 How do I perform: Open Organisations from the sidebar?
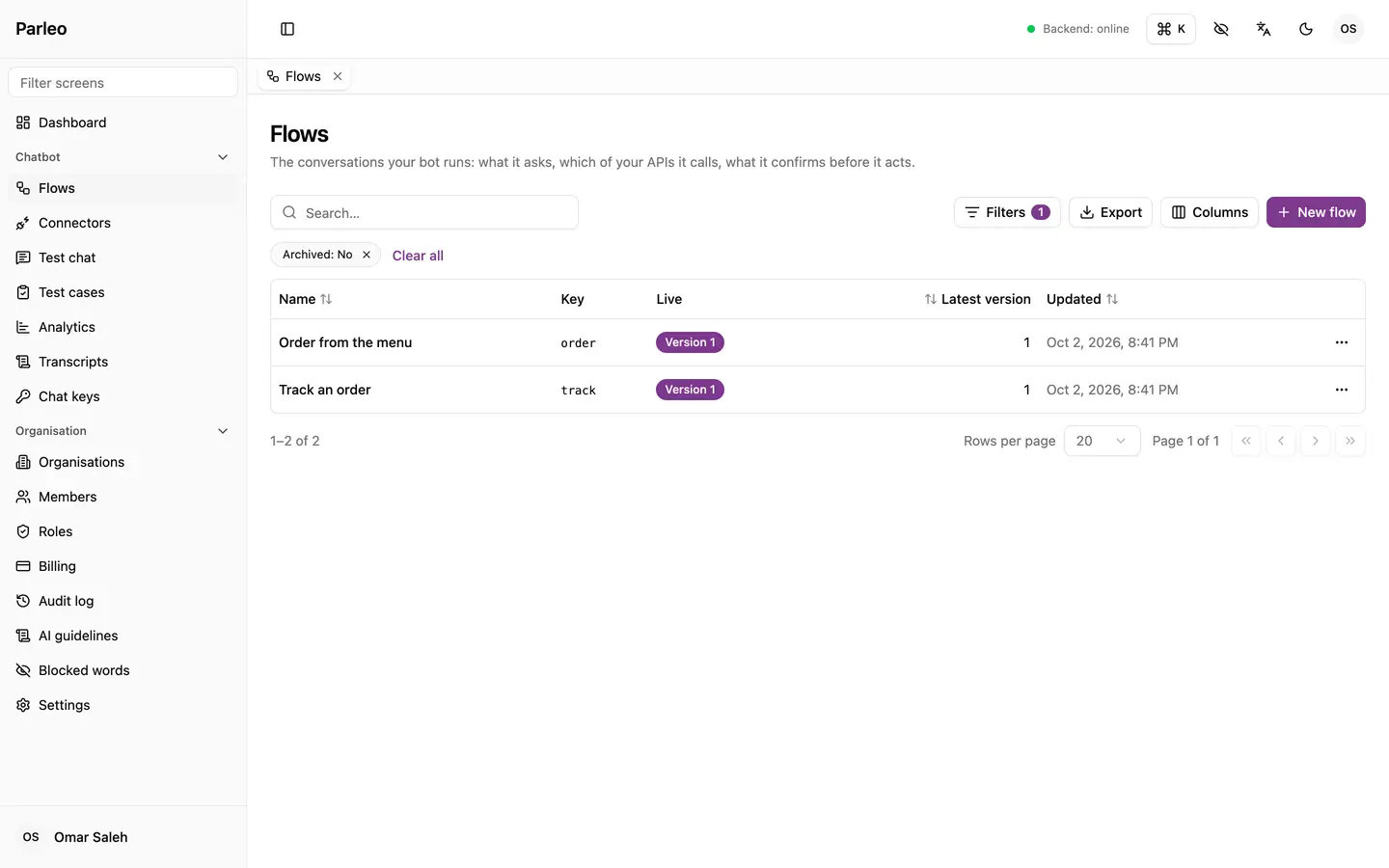click(x=123, y=462)
